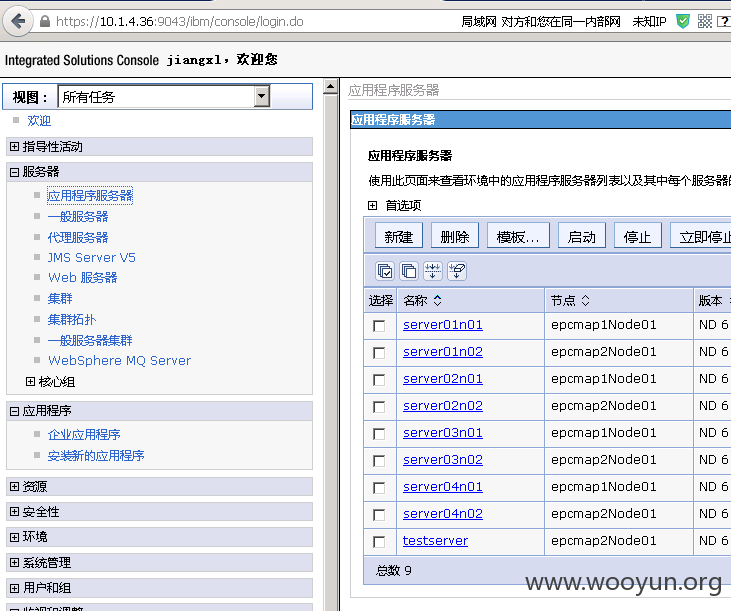Open the server04n01 server link
This screenshot has height=611, width=731.
443,487
